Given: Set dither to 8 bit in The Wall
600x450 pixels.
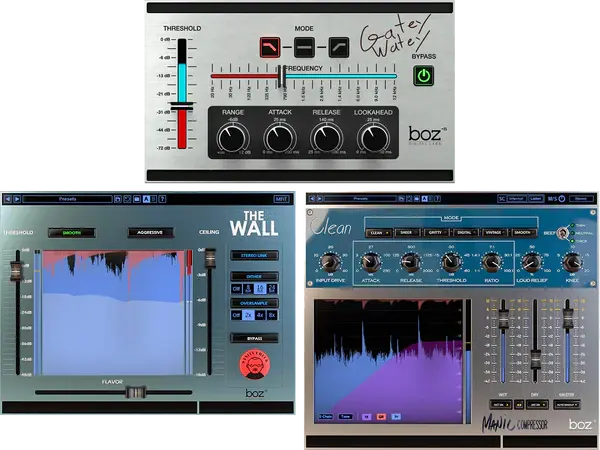Looking at the screenshot, I should (x=248, y=289).
